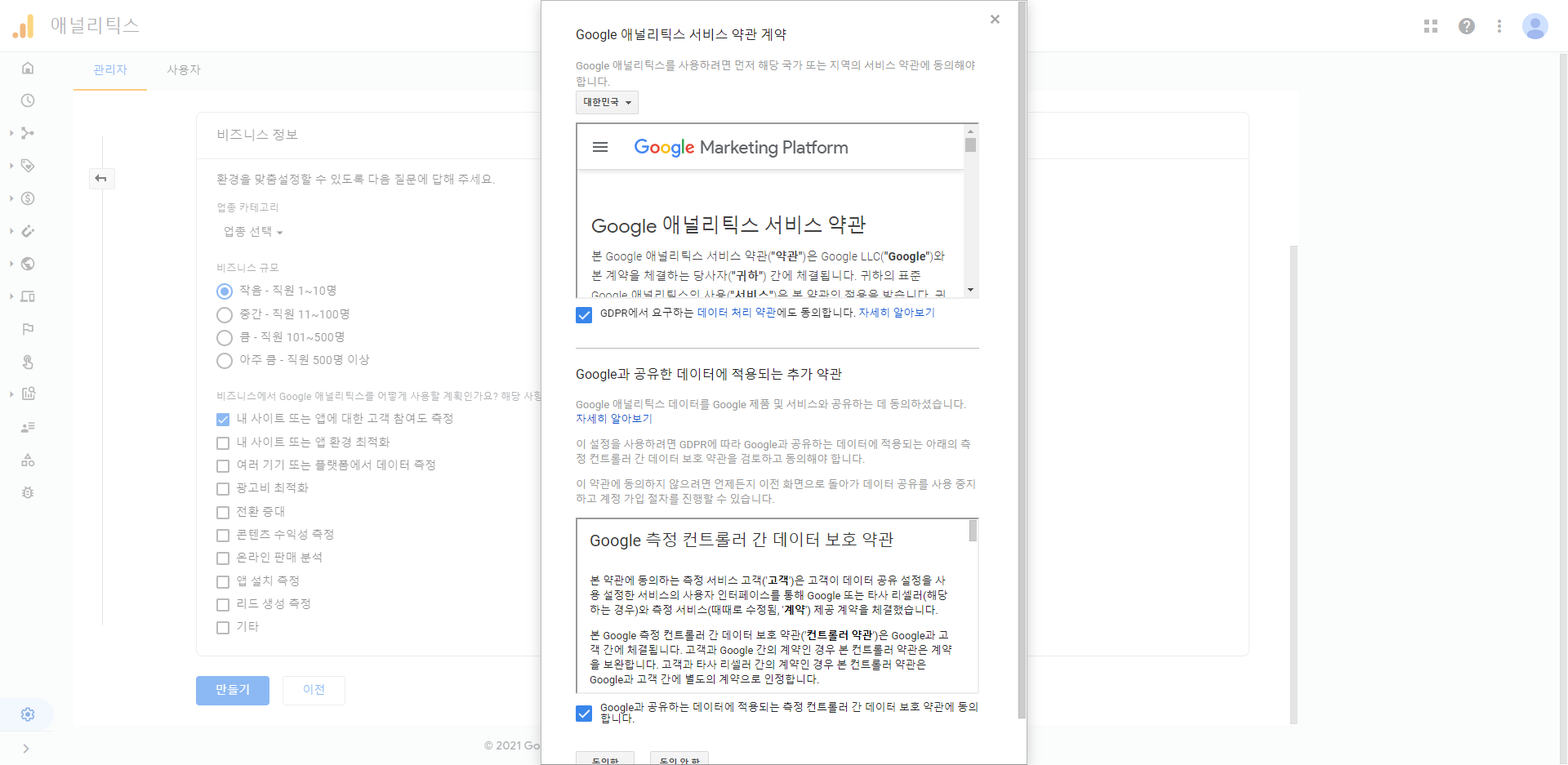
Task: Check the 리드 생성 측정 checkbox
Action: 223,604
